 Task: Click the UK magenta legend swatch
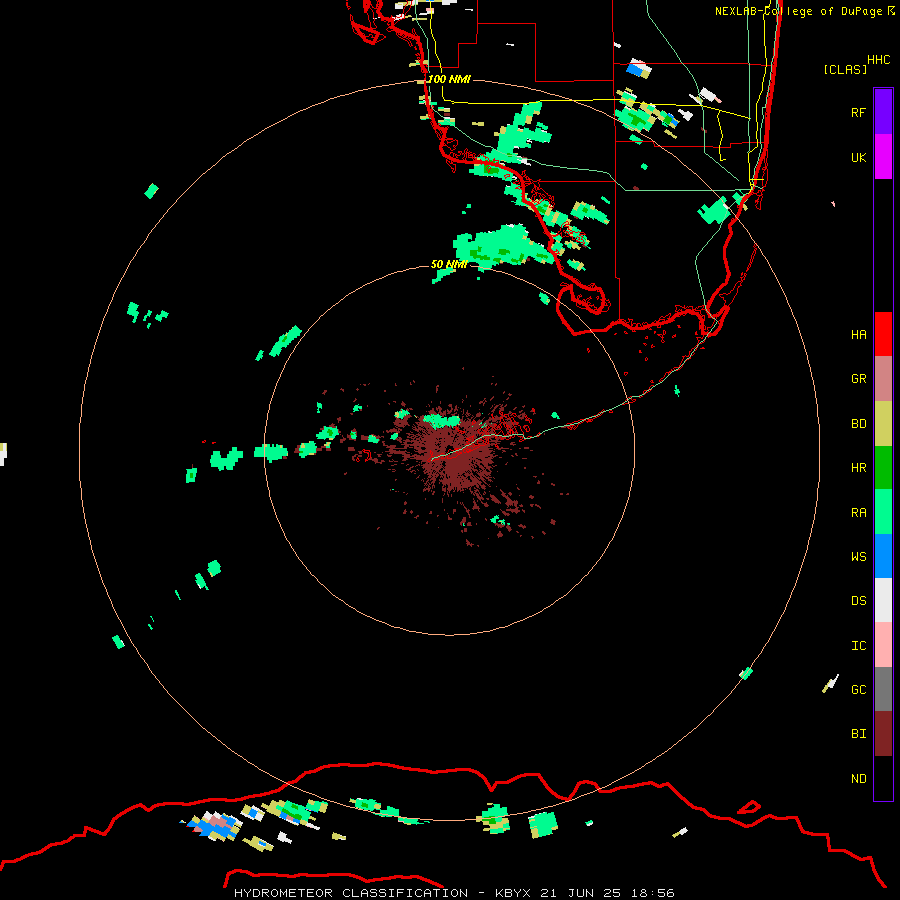click(883, 157)
